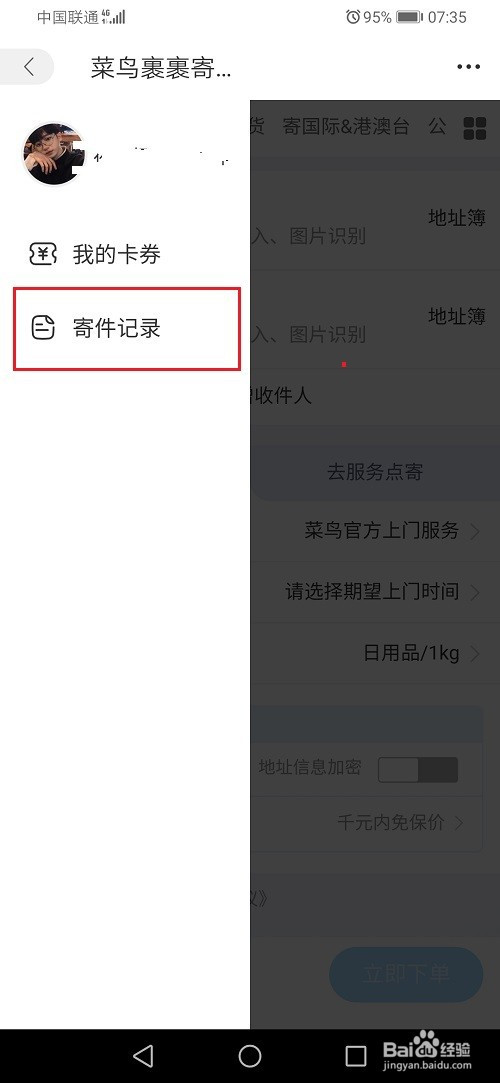Tap the 立即下单 order button

point(406,974)
